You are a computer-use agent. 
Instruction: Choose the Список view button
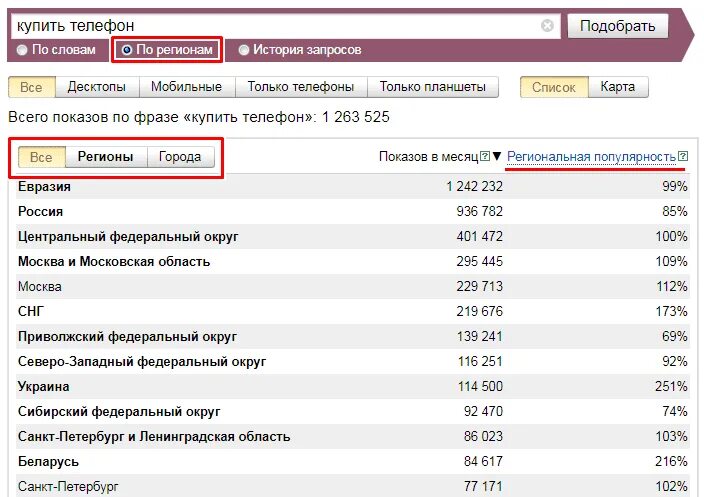(554, 87)
